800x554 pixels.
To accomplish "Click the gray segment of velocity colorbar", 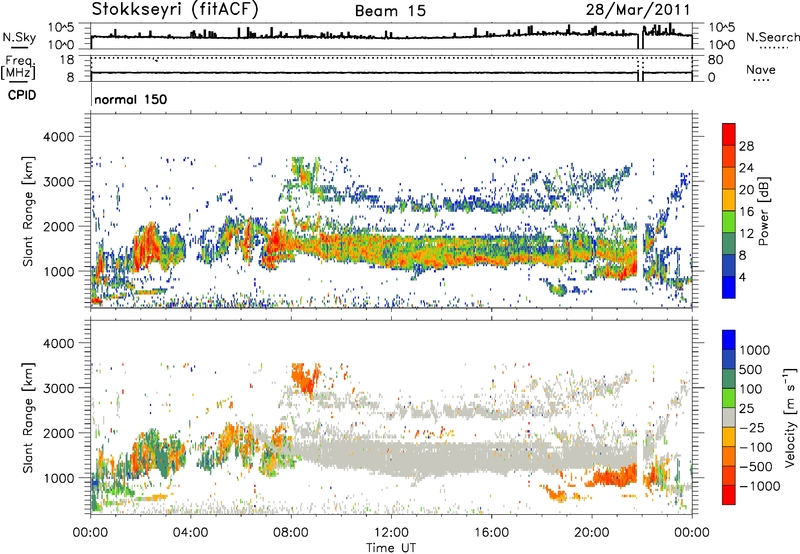I will [729, 417].
